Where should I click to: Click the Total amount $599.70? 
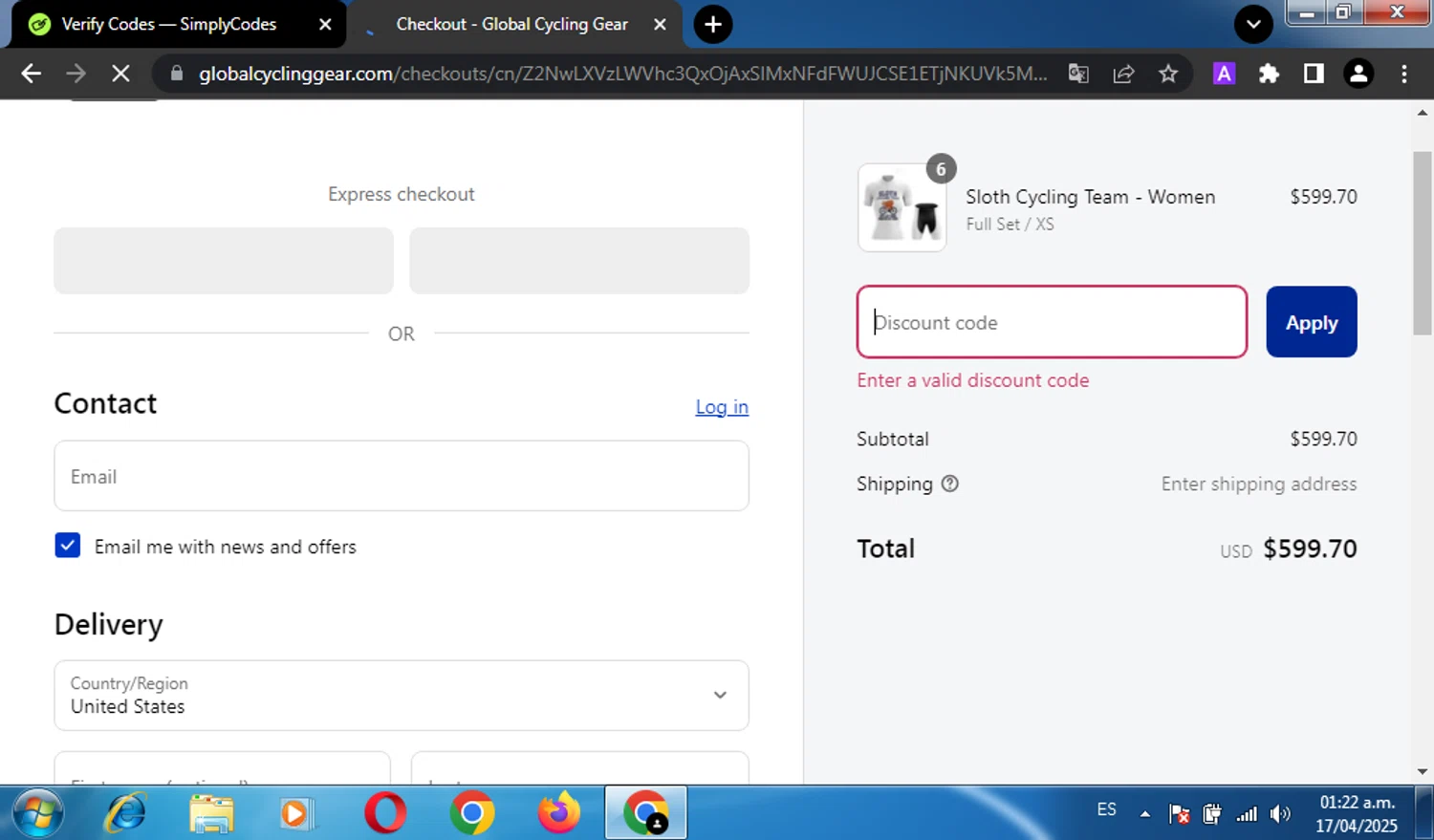coord(1310,549)
